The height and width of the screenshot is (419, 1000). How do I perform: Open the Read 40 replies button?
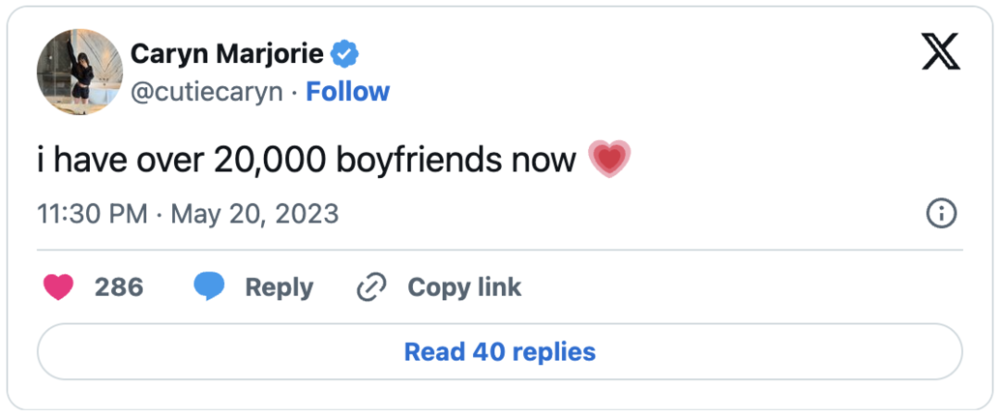pos(499,351)
